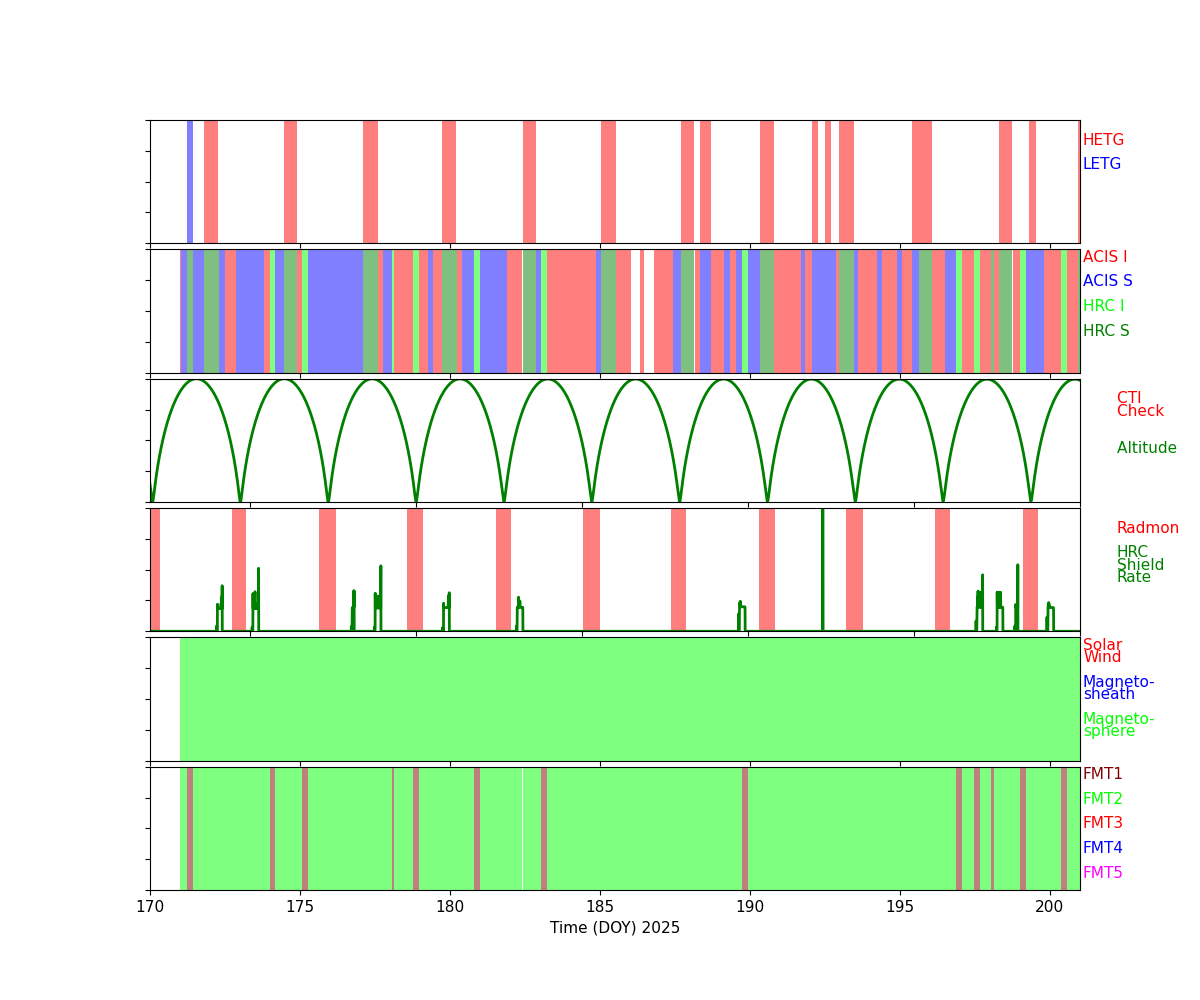Click the CTI Check legend label
Viewport: 1200px width, 1000px height.
pos(1140,405)
